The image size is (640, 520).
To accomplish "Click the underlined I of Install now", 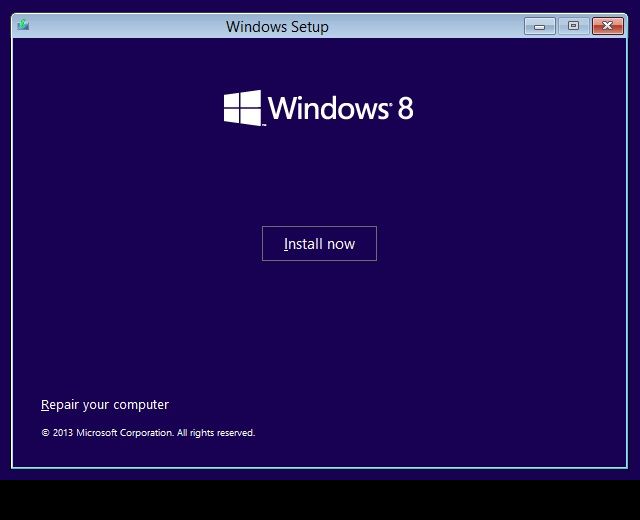I will 286,244.
